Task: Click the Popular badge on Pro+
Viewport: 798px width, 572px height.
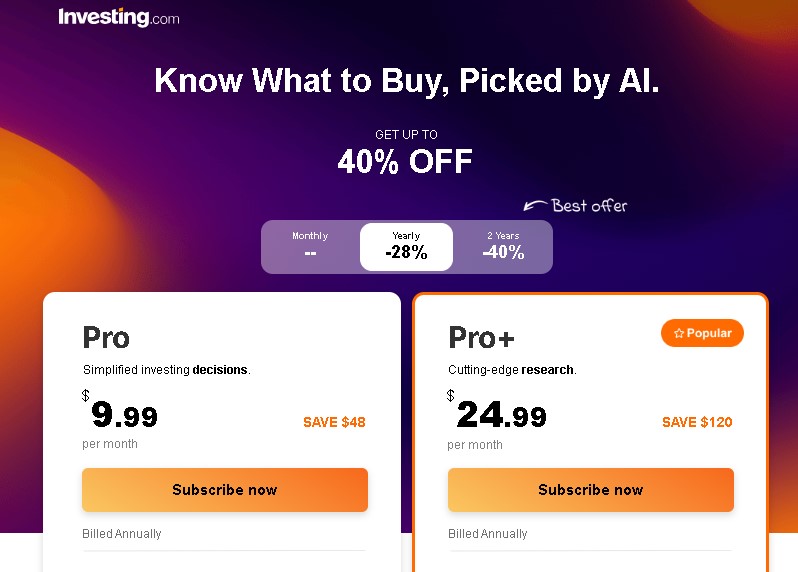Action: click(x=702, y=333)
